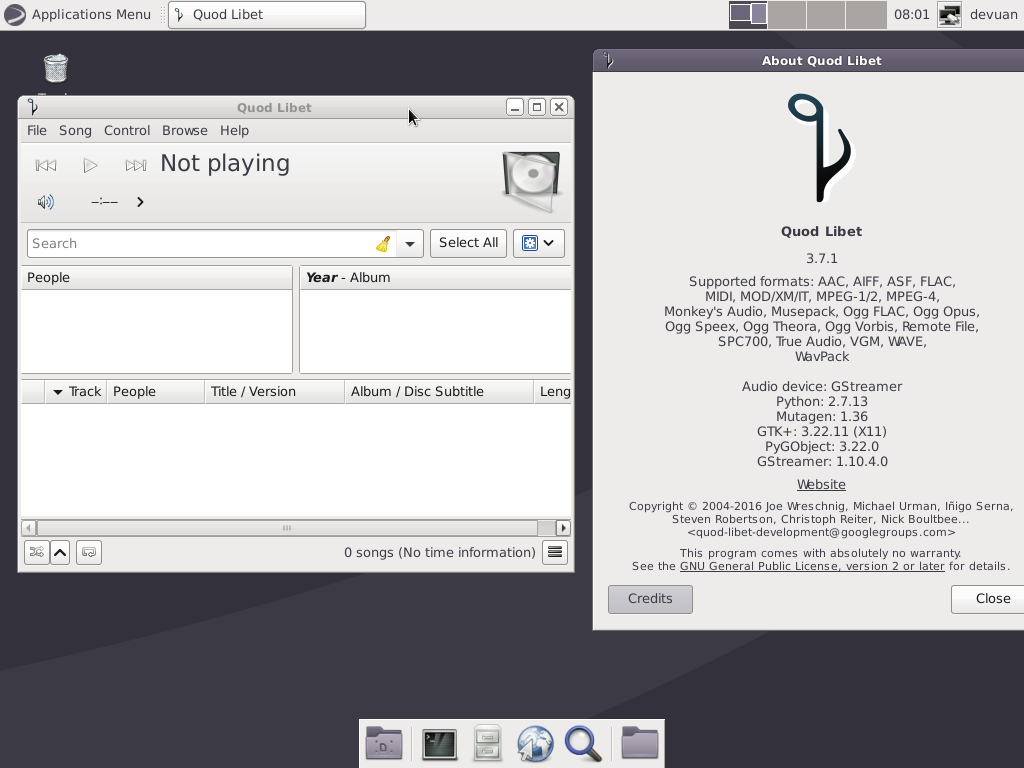
Task: Toggle the repeat button
Action: [89, 552]
